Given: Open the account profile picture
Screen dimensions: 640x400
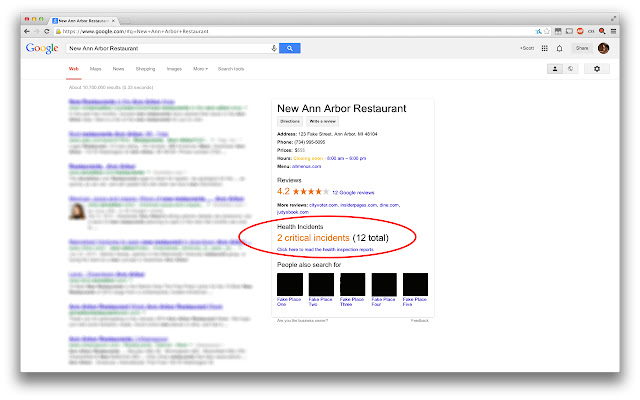Looking at the screenshot, I should coord(603,48).
